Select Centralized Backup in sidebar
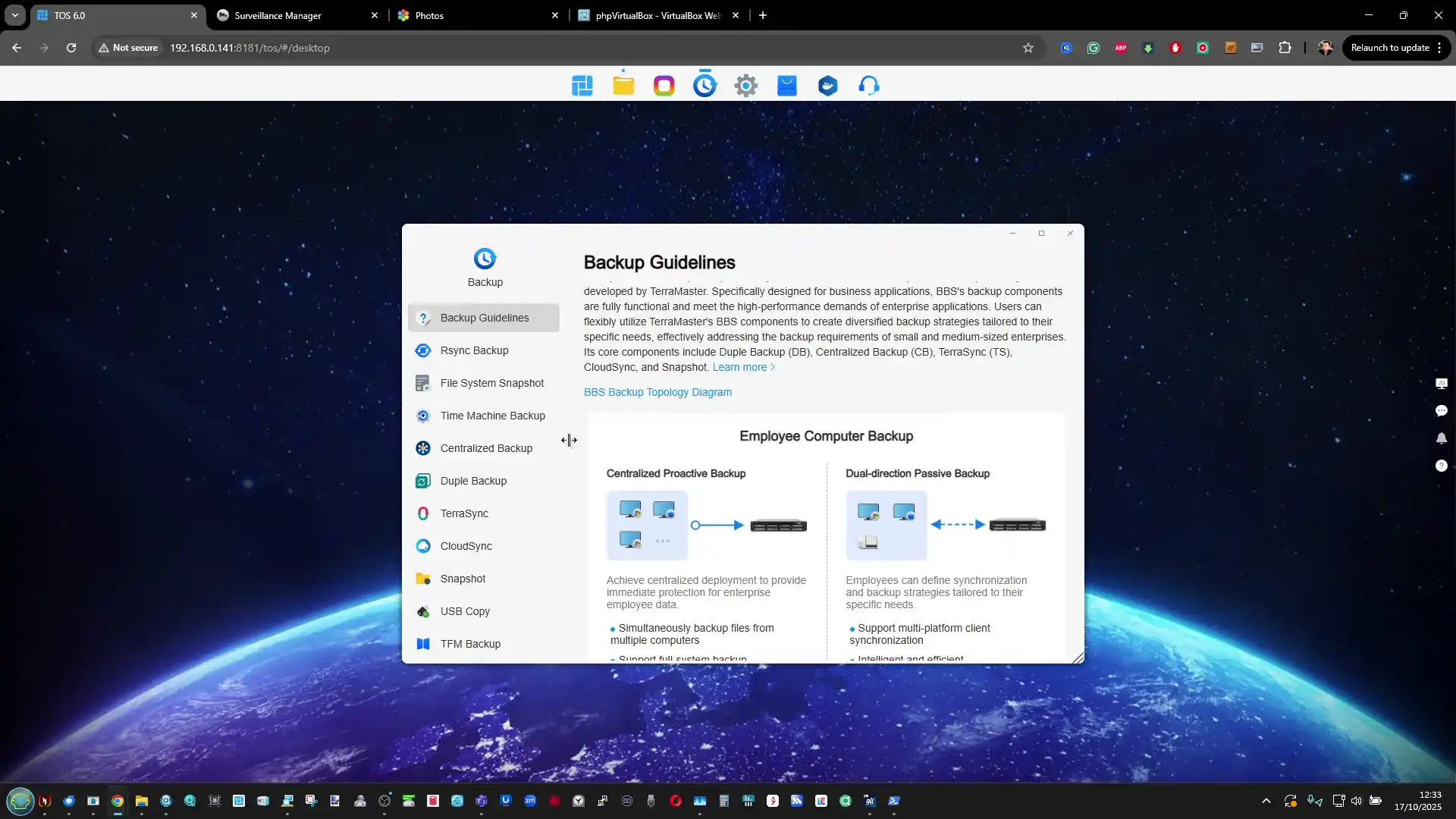 [x=485, y=448]
